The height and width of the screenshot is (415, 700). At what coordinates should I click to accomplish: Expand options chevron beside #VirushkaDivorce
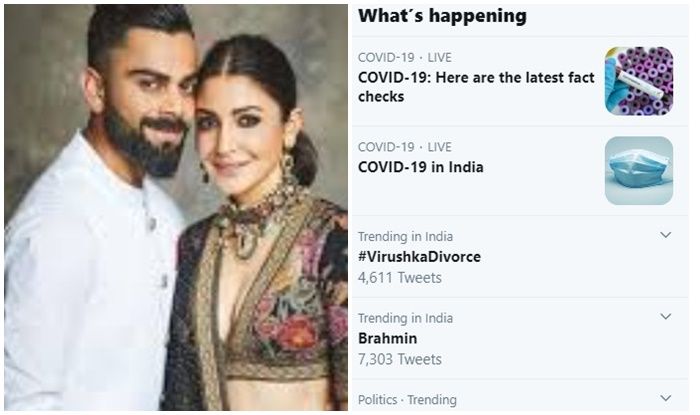point(666,235)
